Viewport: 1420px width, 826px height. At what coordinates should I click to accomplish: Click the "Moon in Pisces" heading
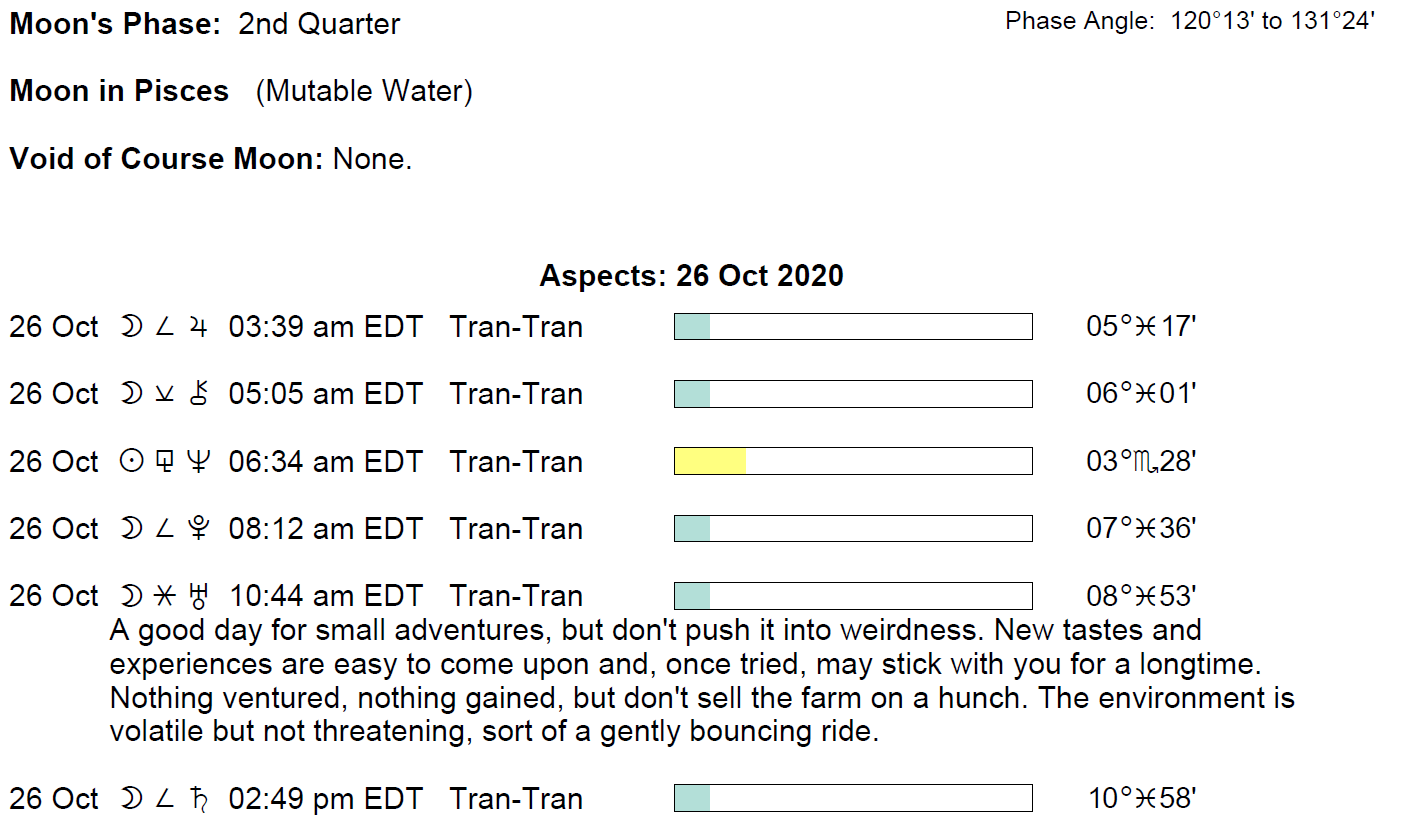pos(119,91)
